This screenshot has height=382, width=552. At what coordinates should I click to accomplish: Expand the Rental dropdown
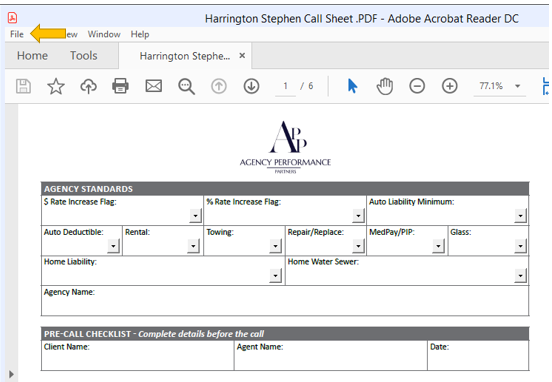tap(193, 246)
